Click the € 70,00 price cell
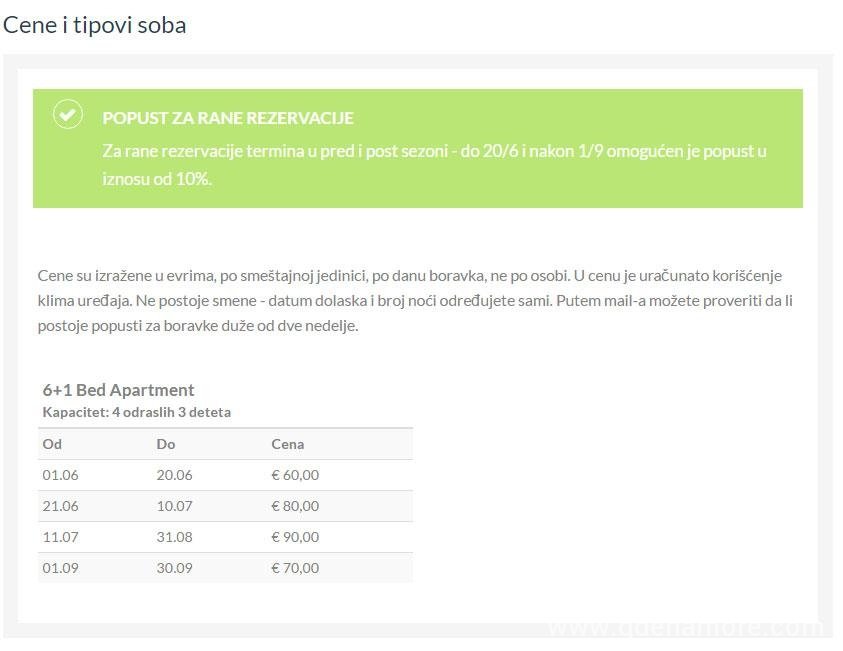Viewport: 843px width, 651px height. pyautogui.click(x=295, y=568)
